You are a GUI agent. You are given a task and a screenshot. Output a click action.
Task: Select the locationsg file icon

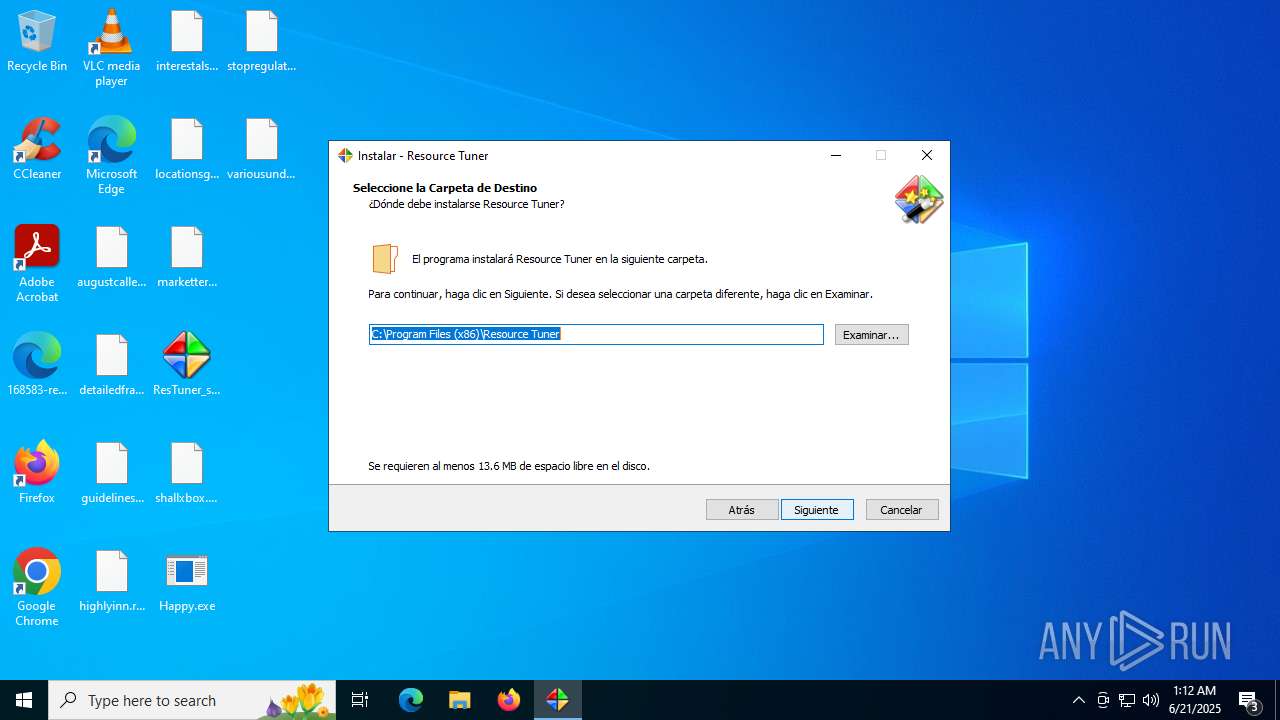click(187, 150)
